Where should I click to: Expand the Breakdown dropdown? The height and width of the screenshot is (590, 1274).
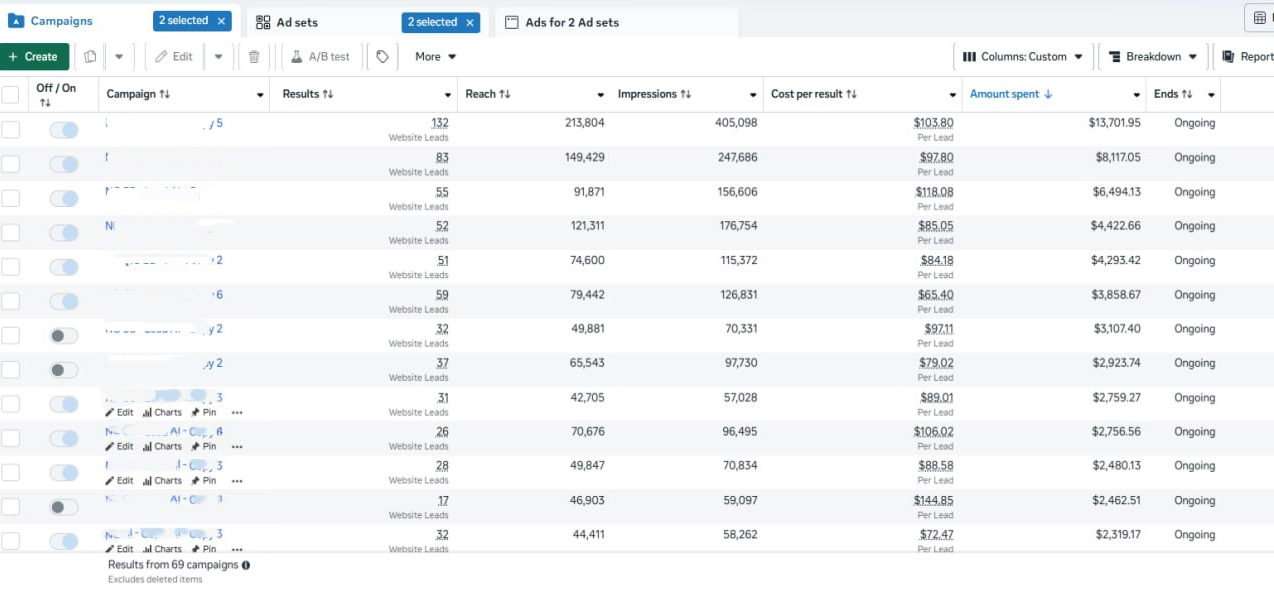click(x=1153, y=57)
